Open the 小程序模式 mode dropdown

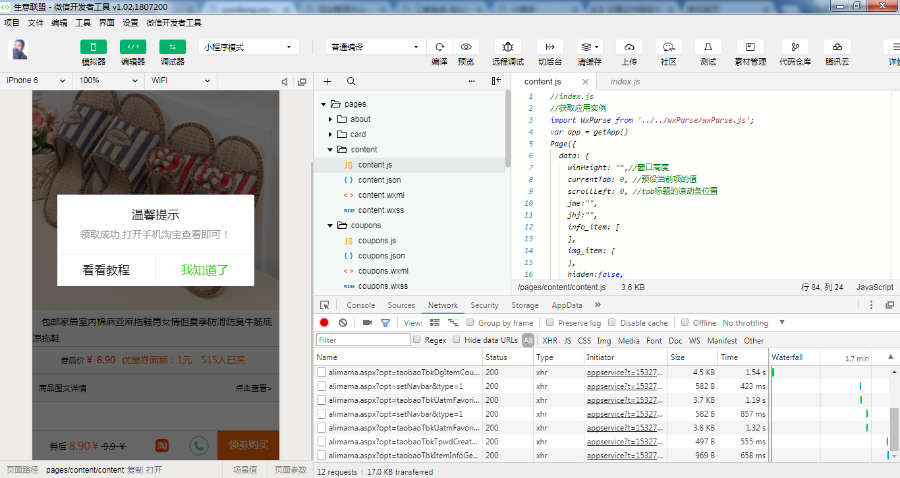[x=250, y=47]
